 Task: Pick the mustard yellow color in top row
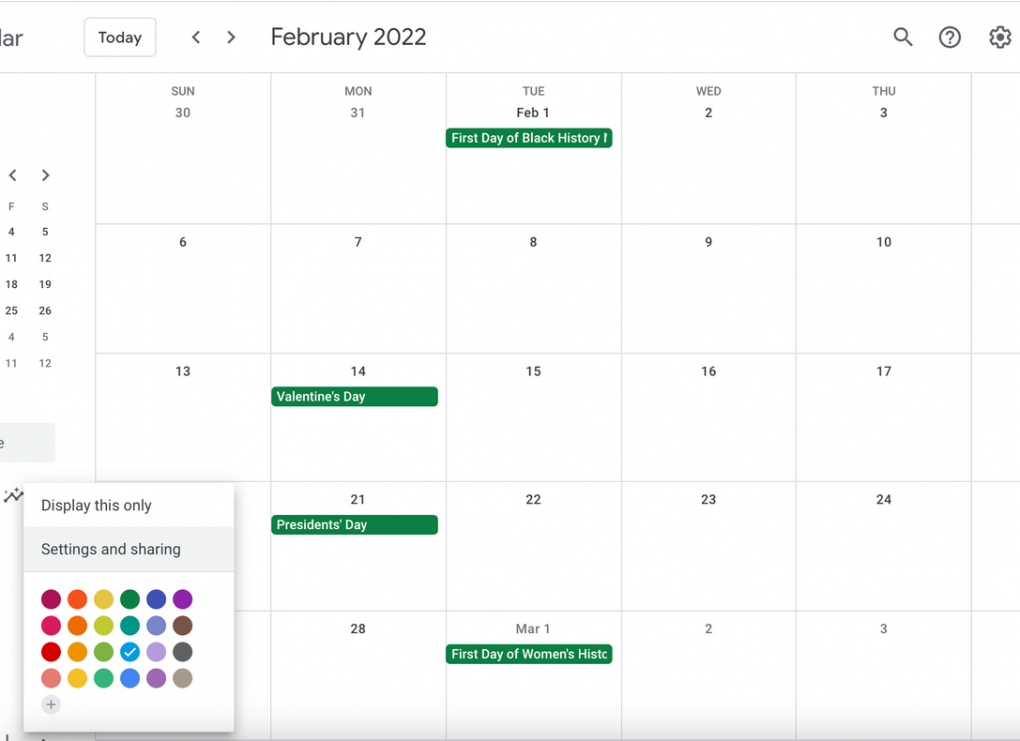(x=103, y=599)
